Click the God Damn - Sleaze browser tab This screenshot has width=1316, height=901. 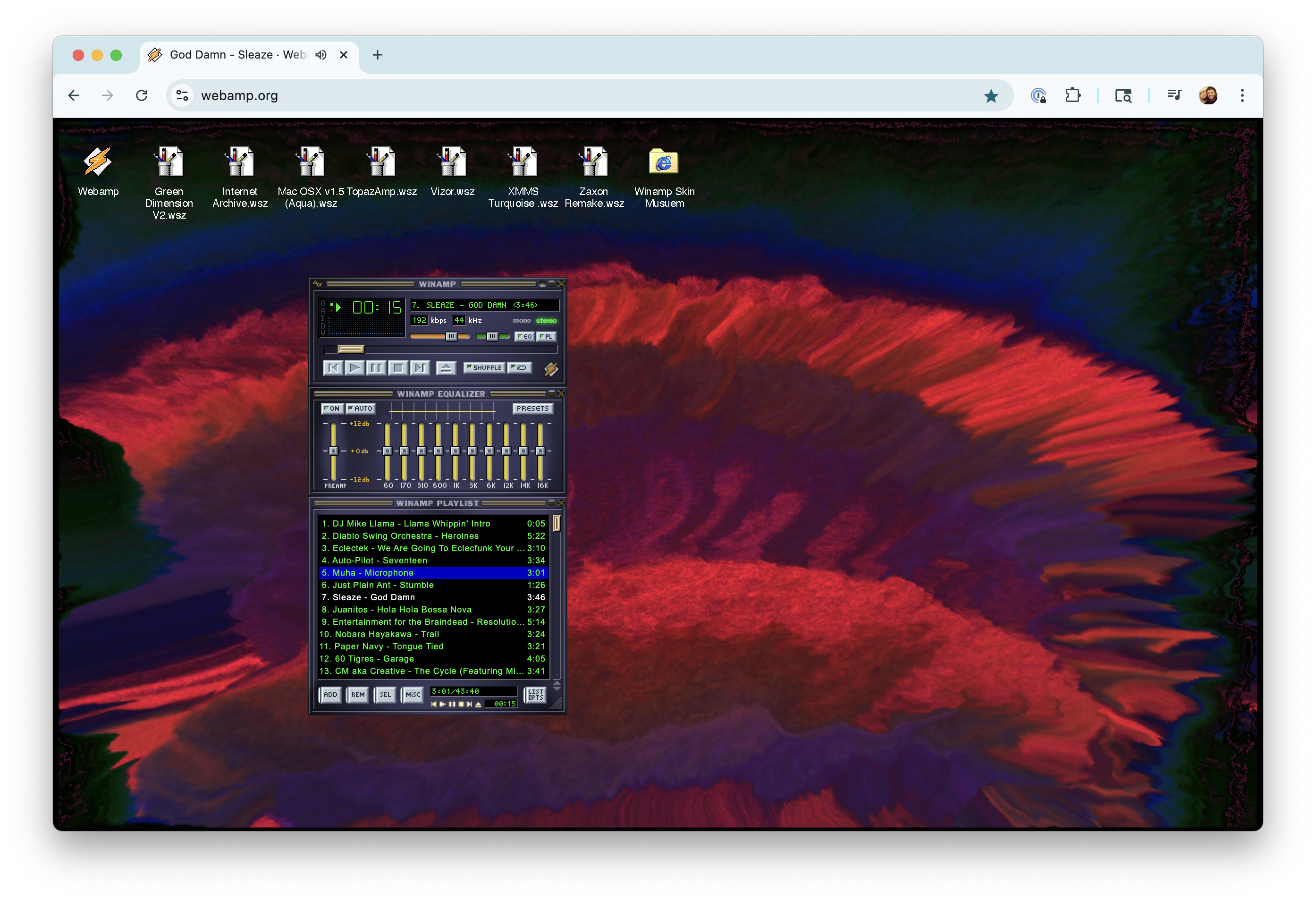(x=238, y=55)
